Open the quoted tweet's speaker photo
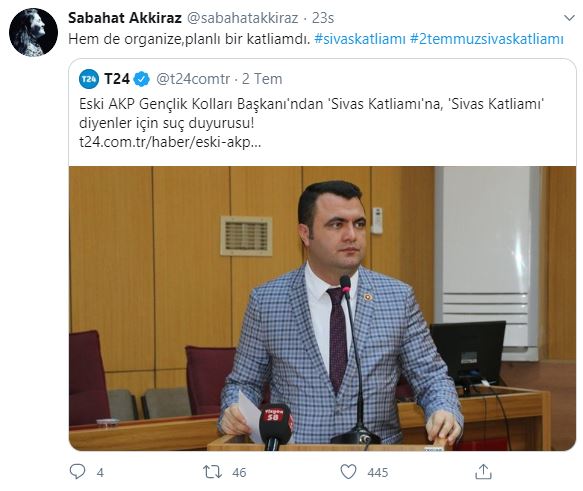Viewport: 583px width, 491px height. point(322,309)
